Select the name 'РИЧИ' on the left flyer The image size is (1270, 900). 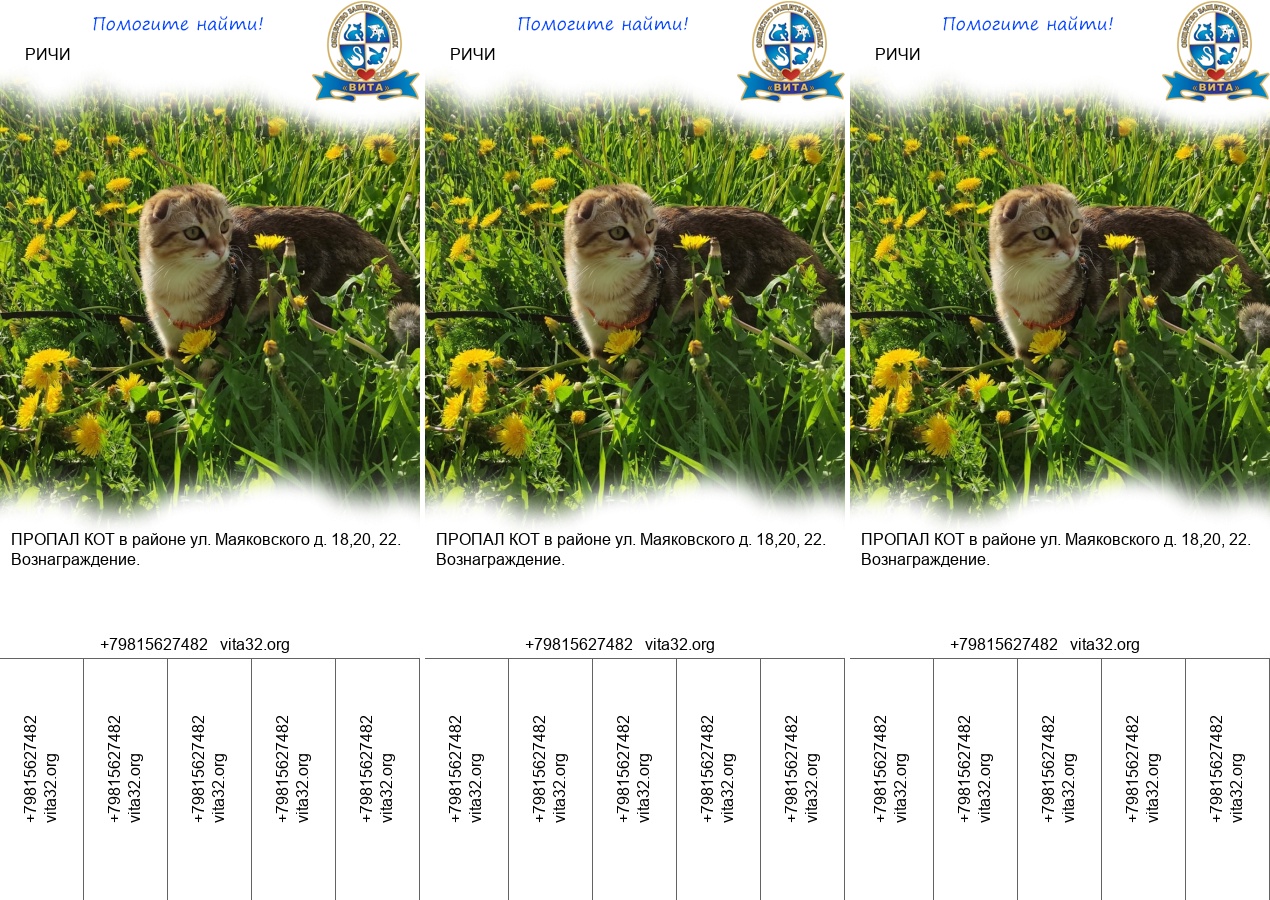[x=48, y=55]
